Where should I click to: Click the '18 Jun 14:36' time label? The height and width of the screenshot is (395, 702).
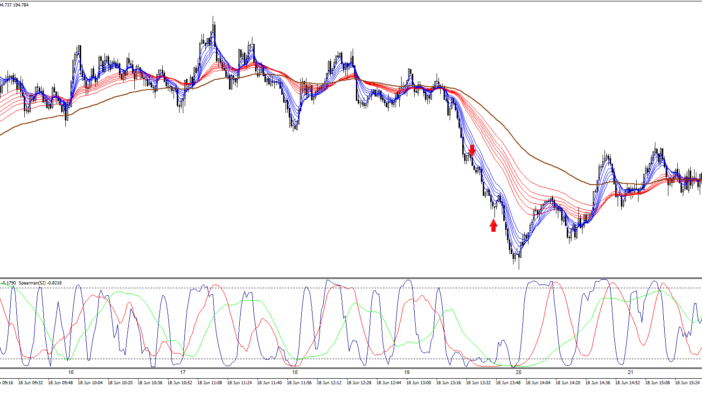click(598, 383)
